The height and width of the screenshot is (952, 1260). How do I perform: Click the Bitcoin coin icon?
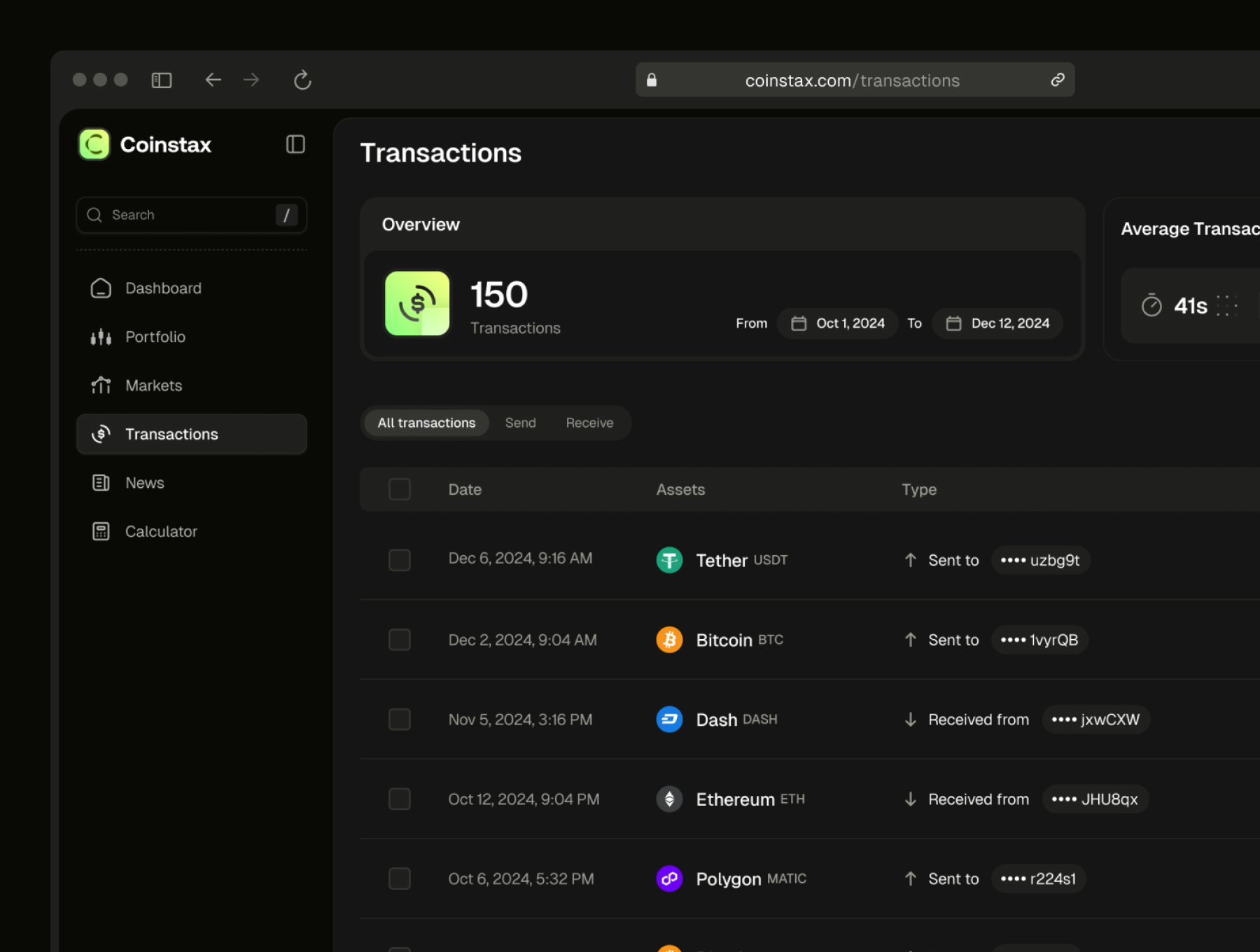click(x=669, y=640)
